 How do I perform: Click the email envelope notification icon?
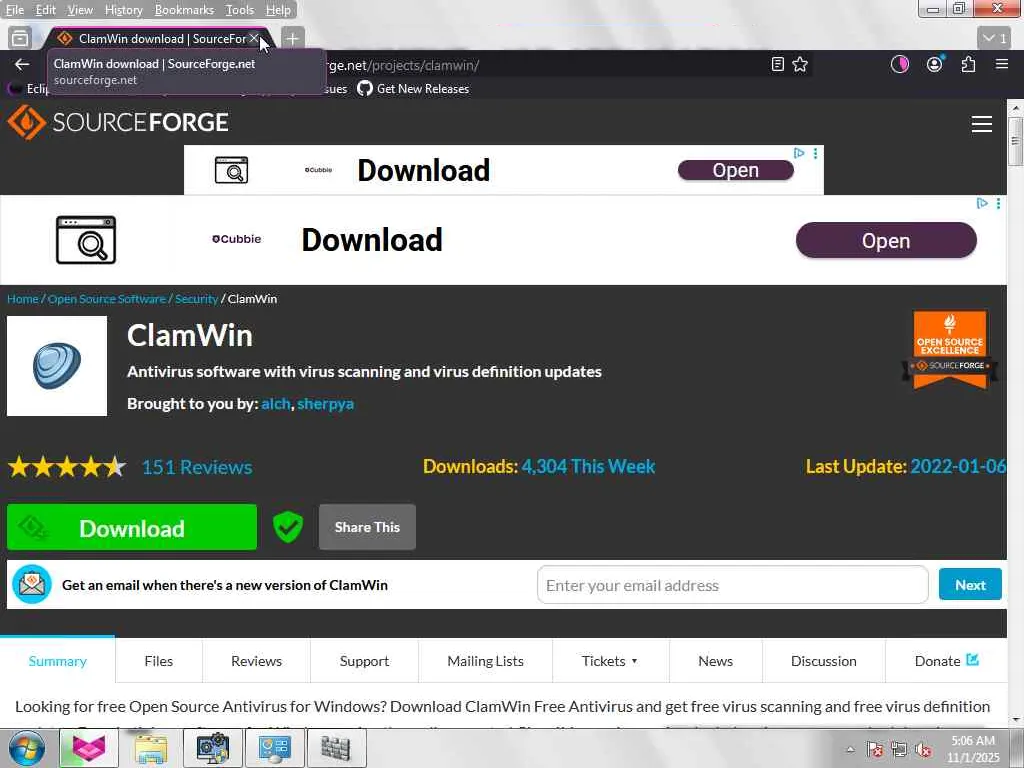coord(31,584)
